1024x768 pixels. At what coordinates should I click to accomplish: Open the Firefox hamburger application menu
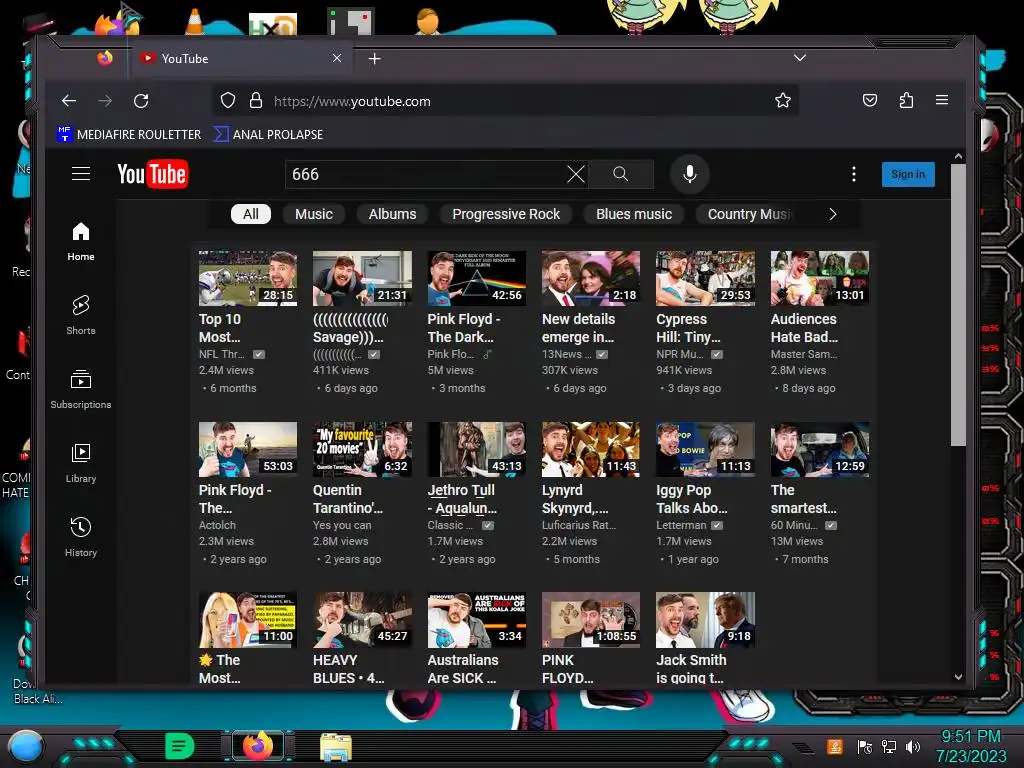pos(942,100)
